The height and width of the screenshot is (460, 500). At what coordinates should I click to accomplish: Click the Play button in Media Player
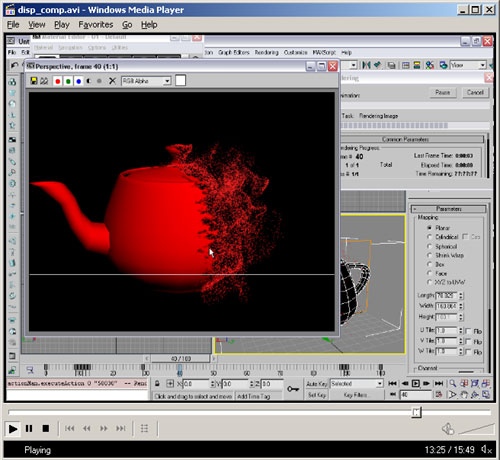pos(13,429)
